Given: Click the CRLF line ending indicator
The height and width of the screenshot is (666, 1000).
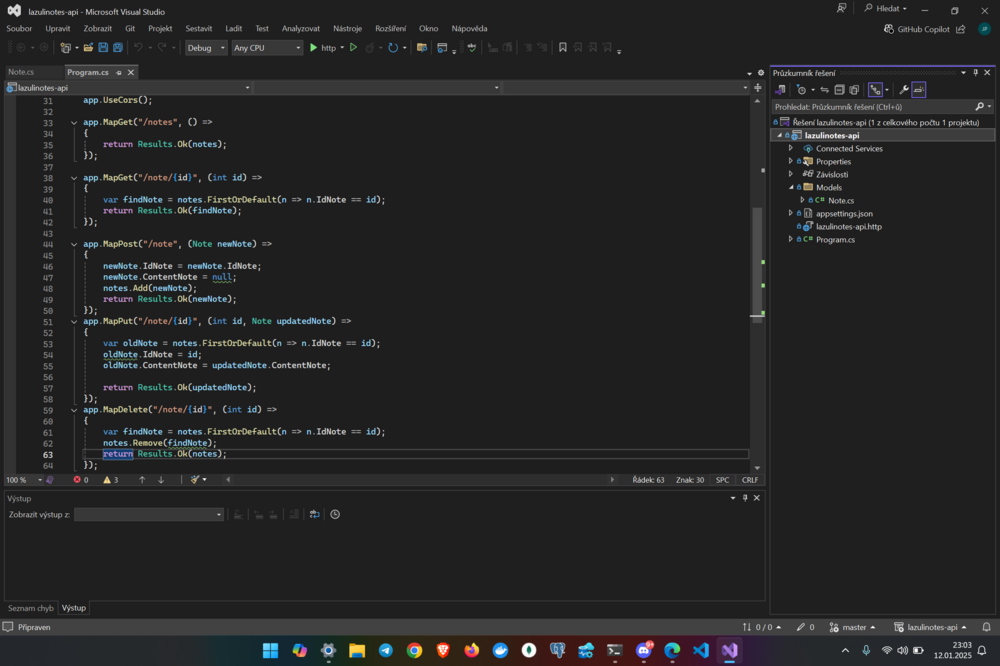Looking at the screenshot, I should pos(750,480).
